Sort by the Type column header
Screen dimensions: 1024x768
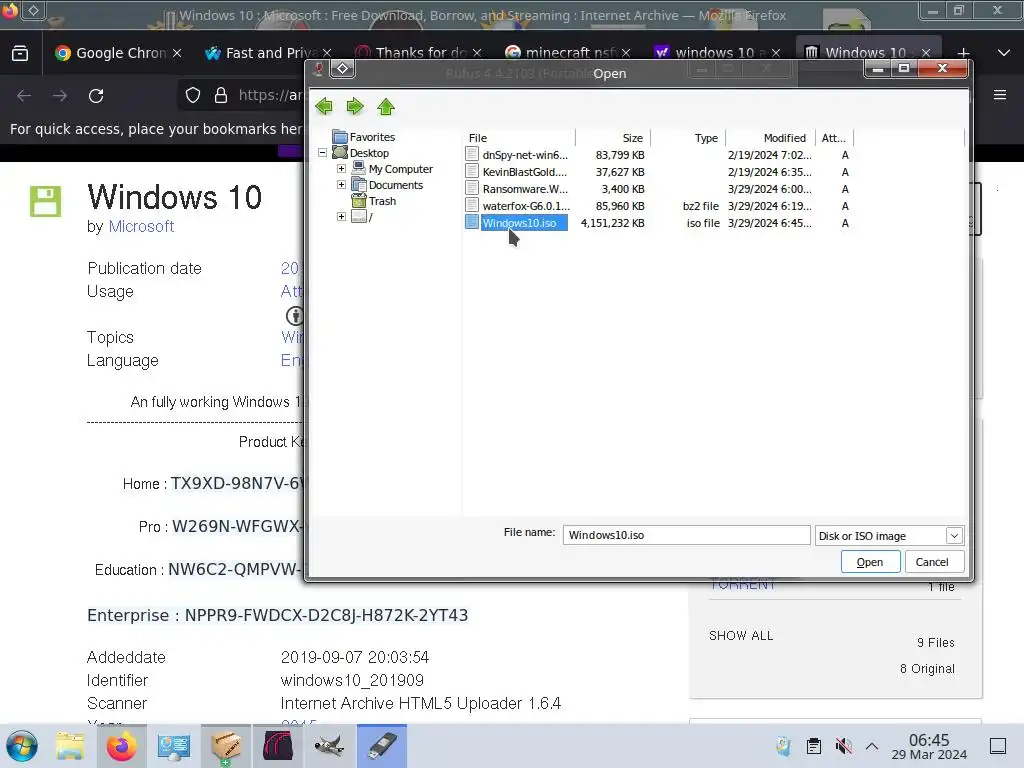[688, 138]
